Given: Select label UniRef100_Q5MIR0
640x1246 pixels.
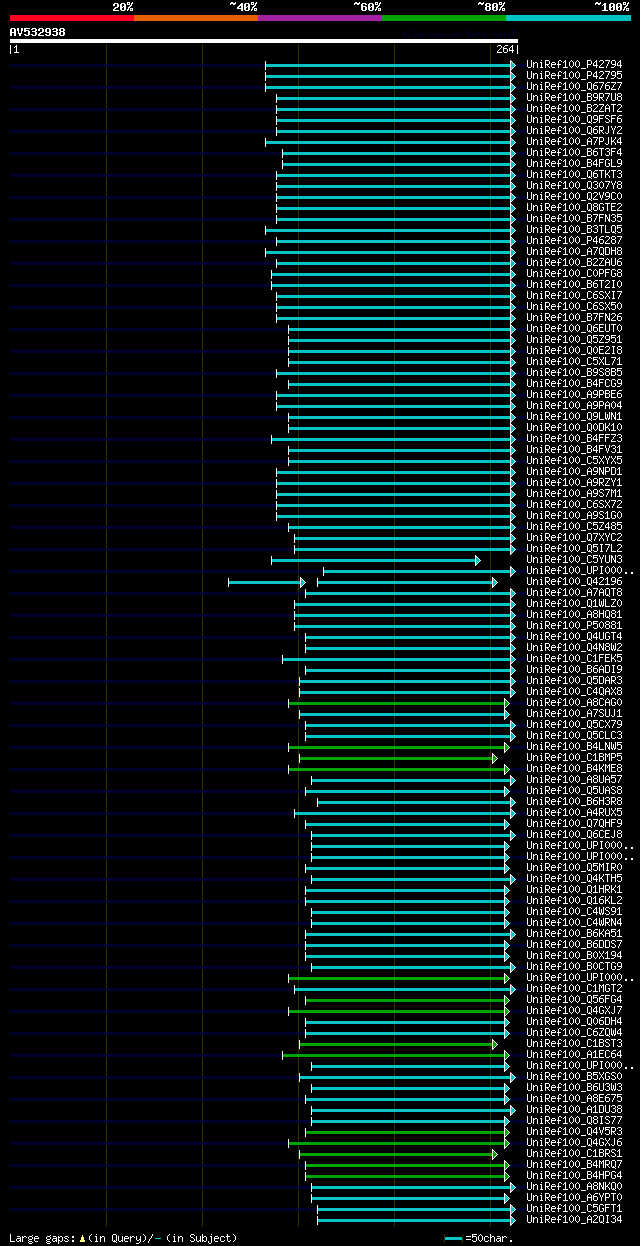Looking at the screenshot, I should pos(574,868).
